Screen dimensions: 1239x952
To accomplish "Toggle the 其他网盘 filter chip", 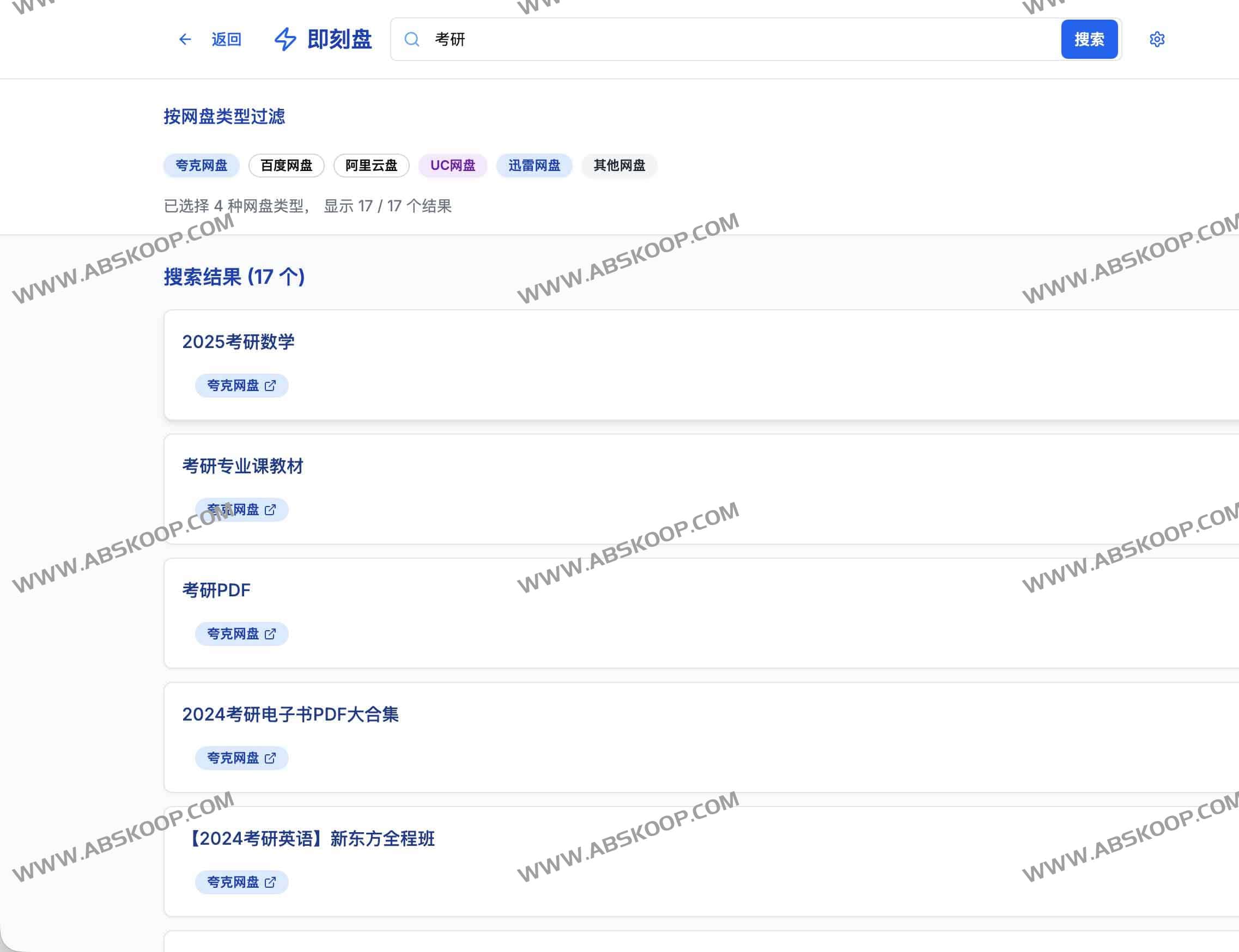I will [619, 166].
